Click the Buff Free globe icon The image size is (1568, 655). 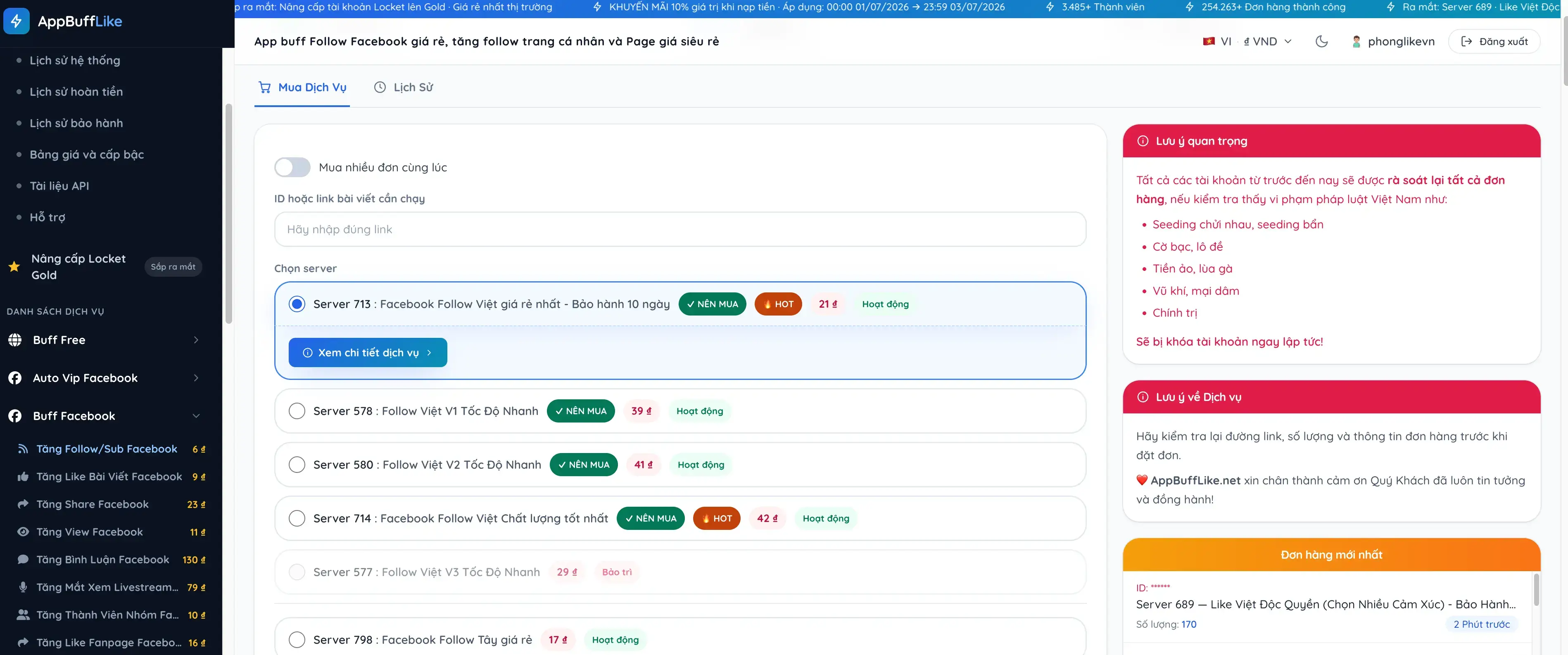pos(15,339)
